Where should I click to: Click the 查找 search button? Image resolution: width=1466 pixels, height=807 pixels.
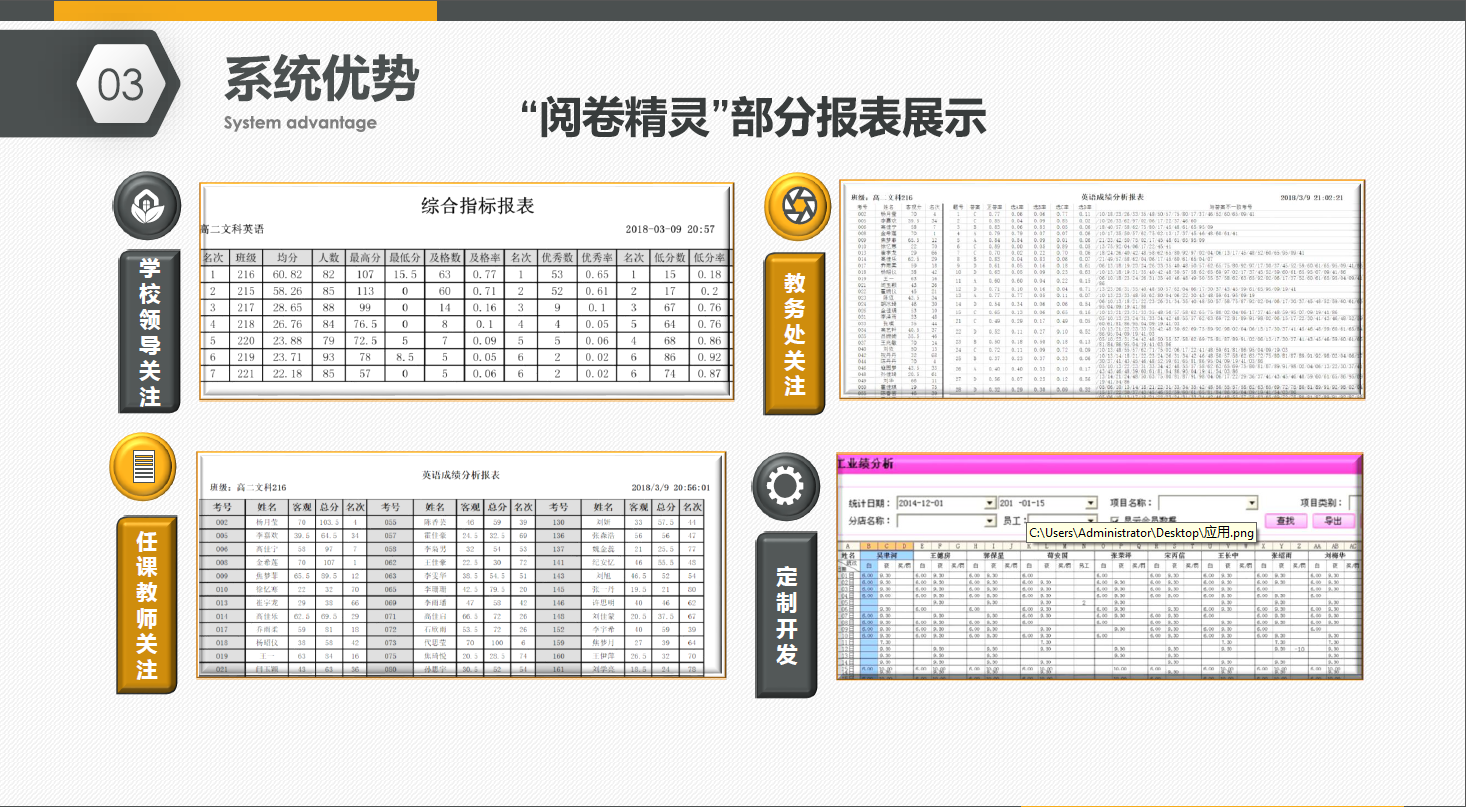point(1285,521)
